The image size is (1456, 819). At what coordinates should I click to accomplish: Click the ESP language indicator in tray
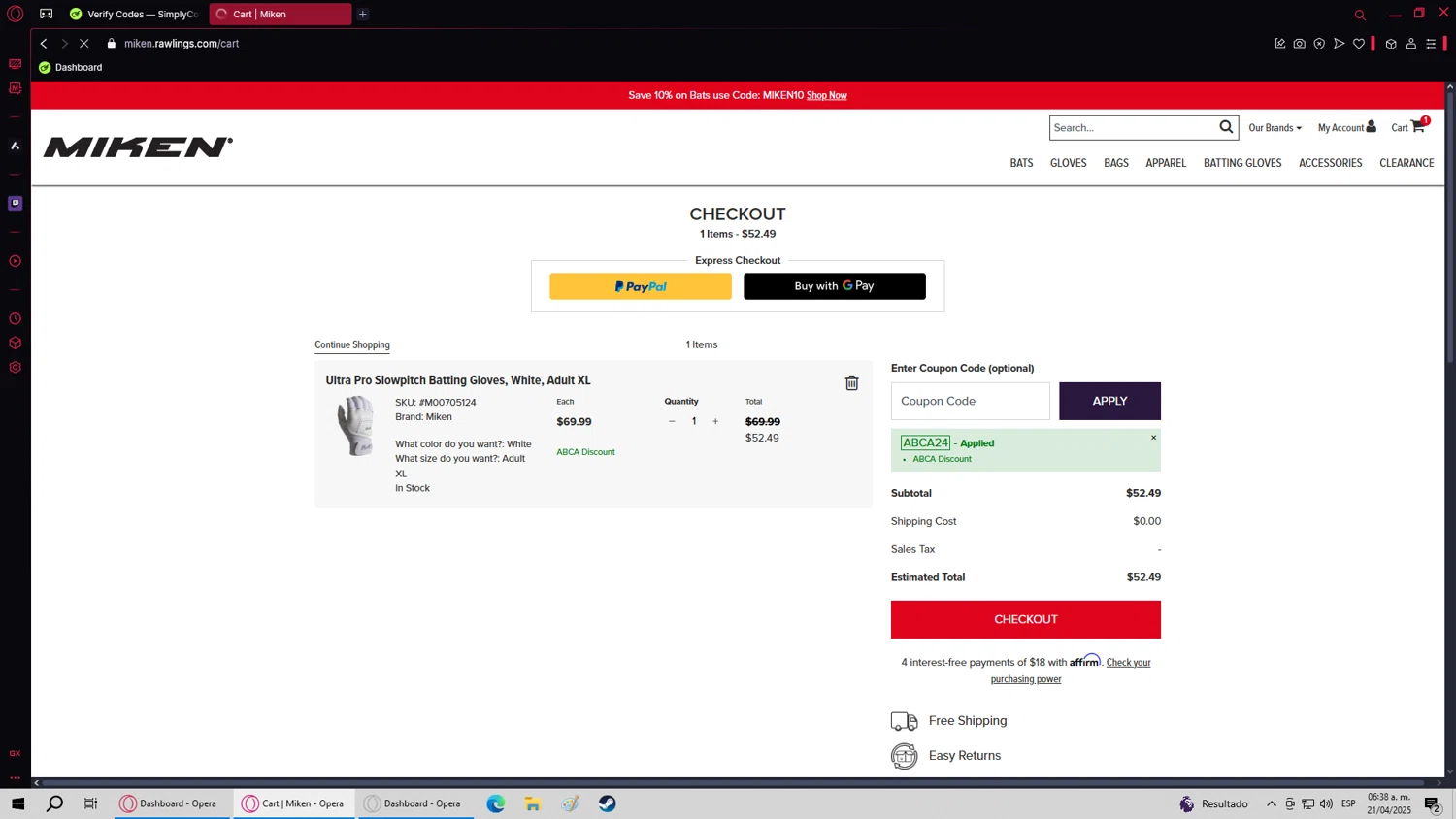tap(1348, 803)
